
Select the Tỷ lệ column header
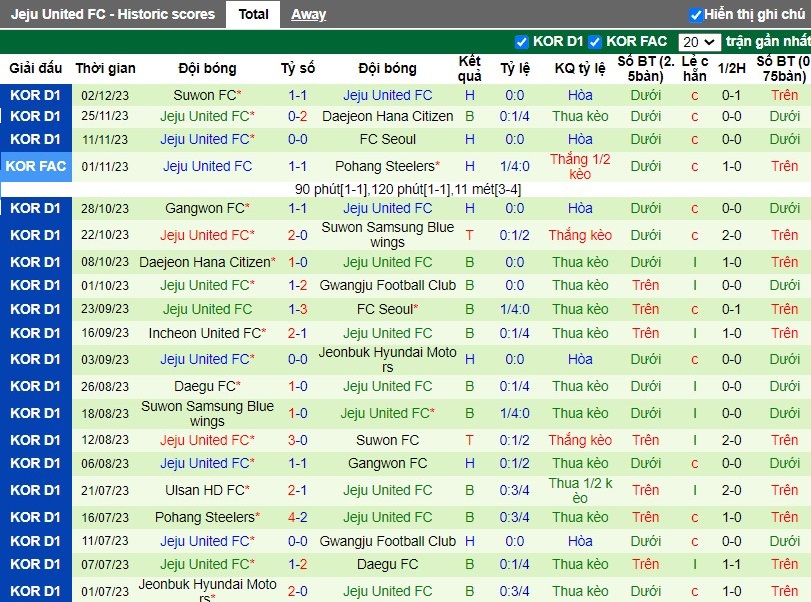(514, 68)
